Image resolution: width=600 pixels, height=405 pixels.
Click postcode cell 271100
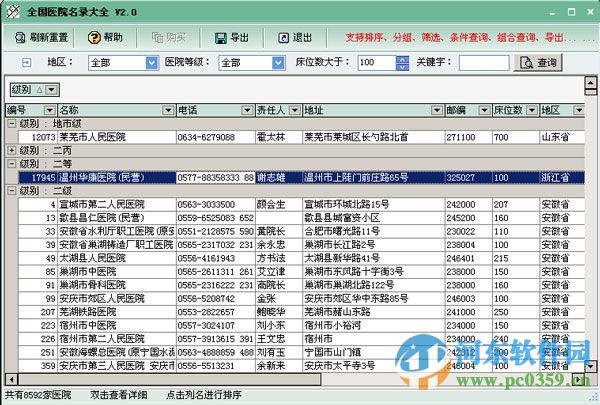pyautogui.click(x=468, y=137)
